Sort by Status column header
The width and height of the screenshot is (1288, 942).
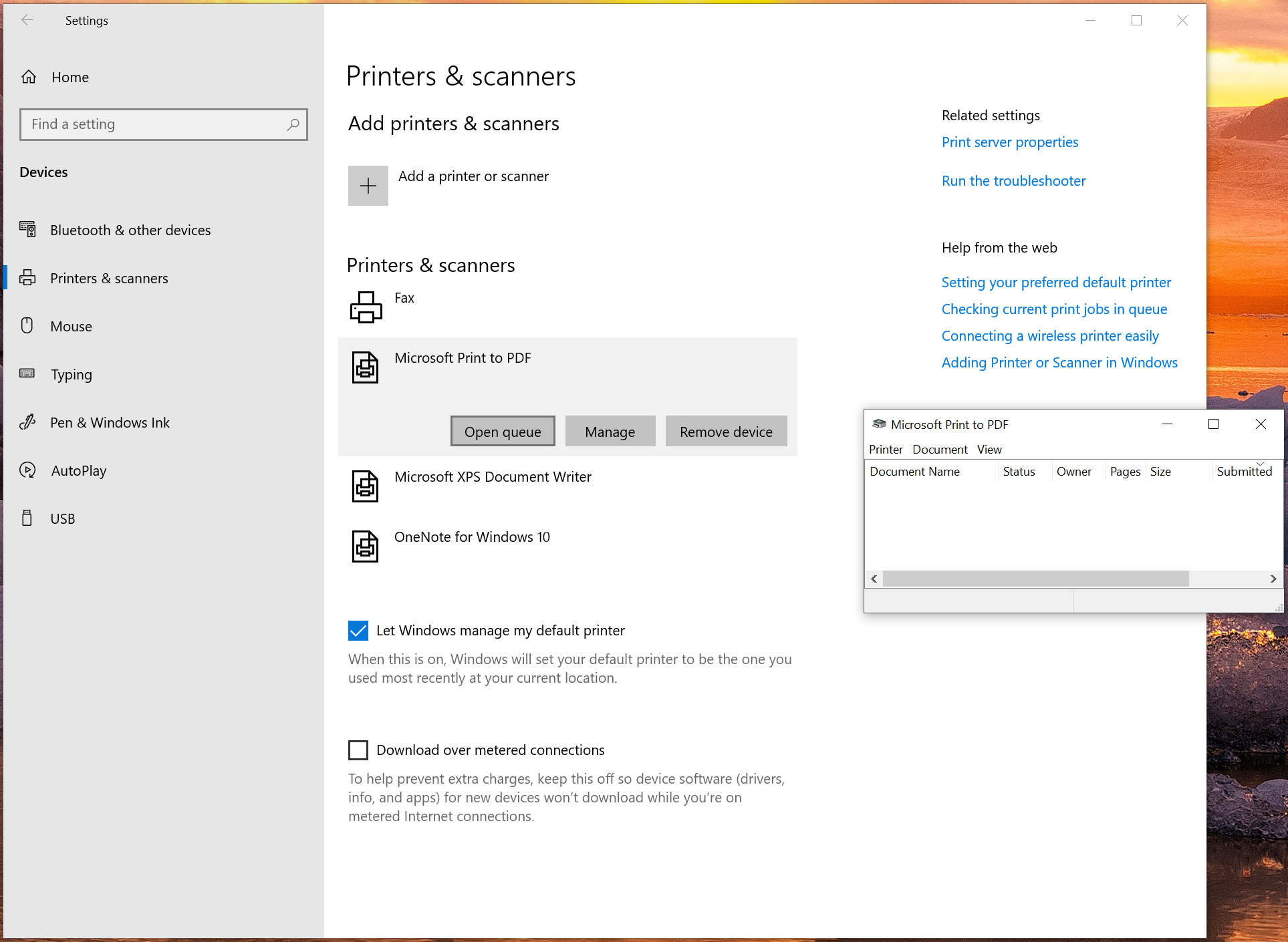pyautogui.click(x=1025, y=472)
